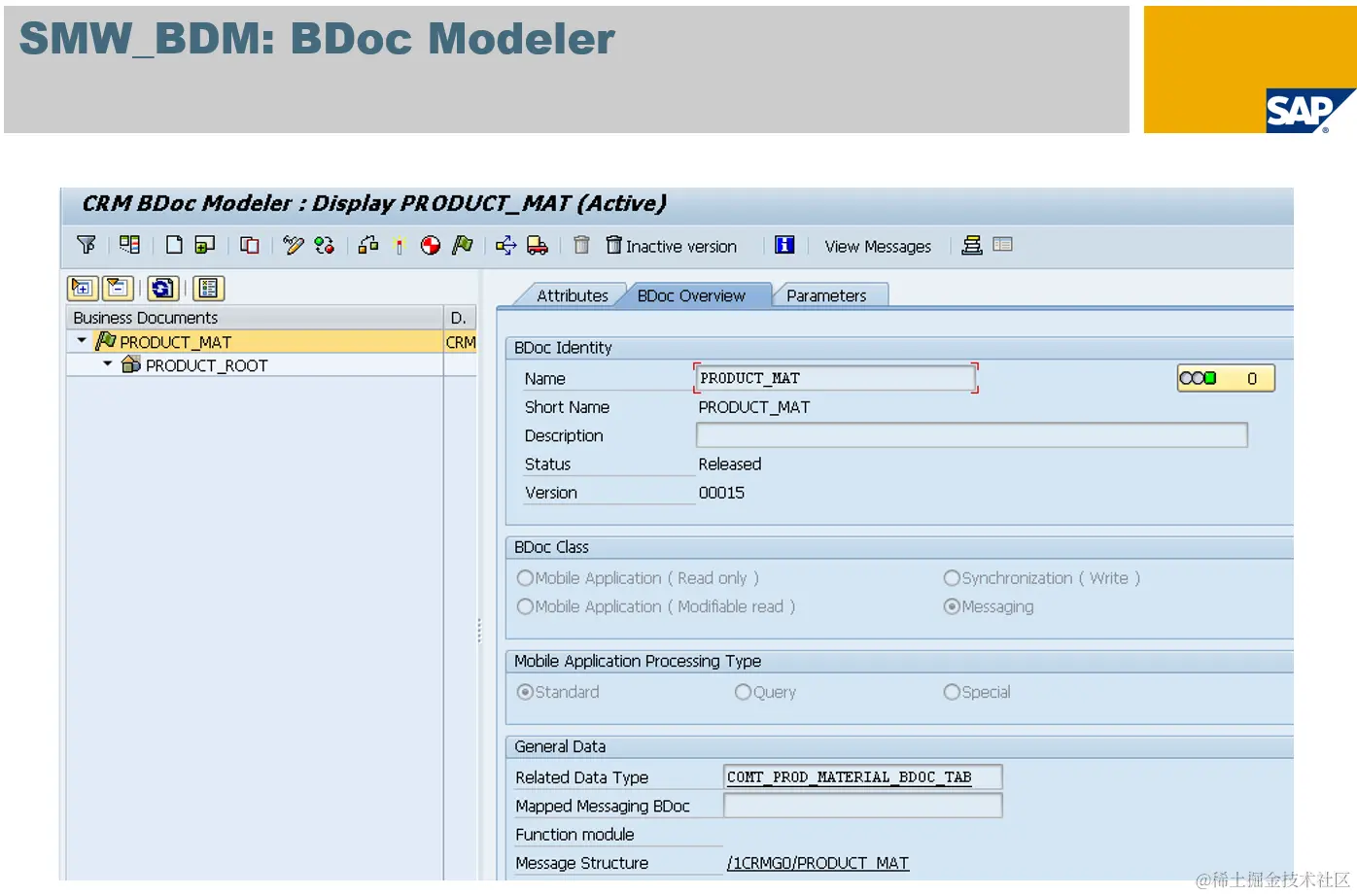Open the BDoc Overview tab

click(691, 295)
